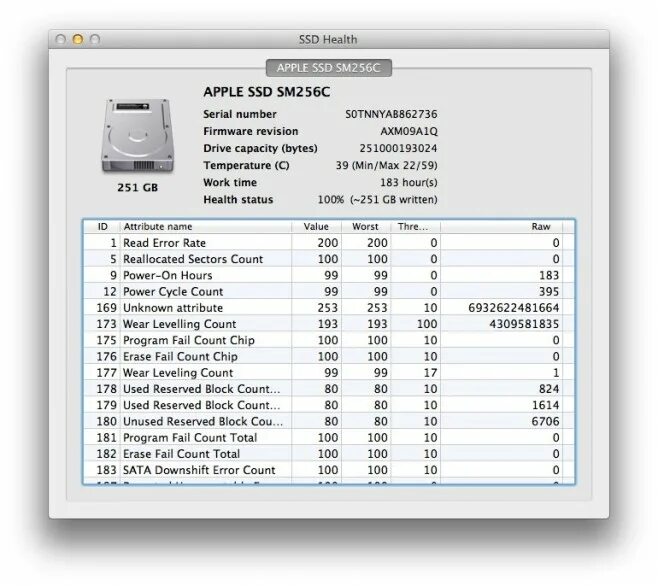The width and height of the screenshot is (658, 586).
Task: Sort by Value column header
Action: 316,227
